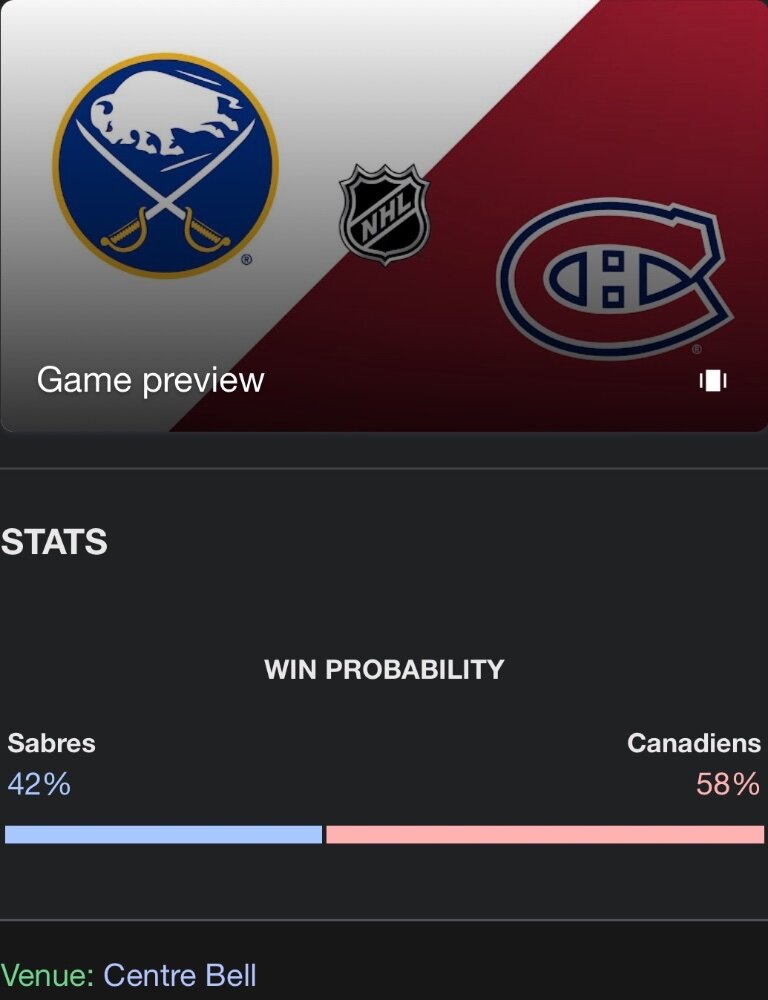This screenshot has height=1000, width=768.
Task: Open the Game preview text link
Action: click(150, 380)
